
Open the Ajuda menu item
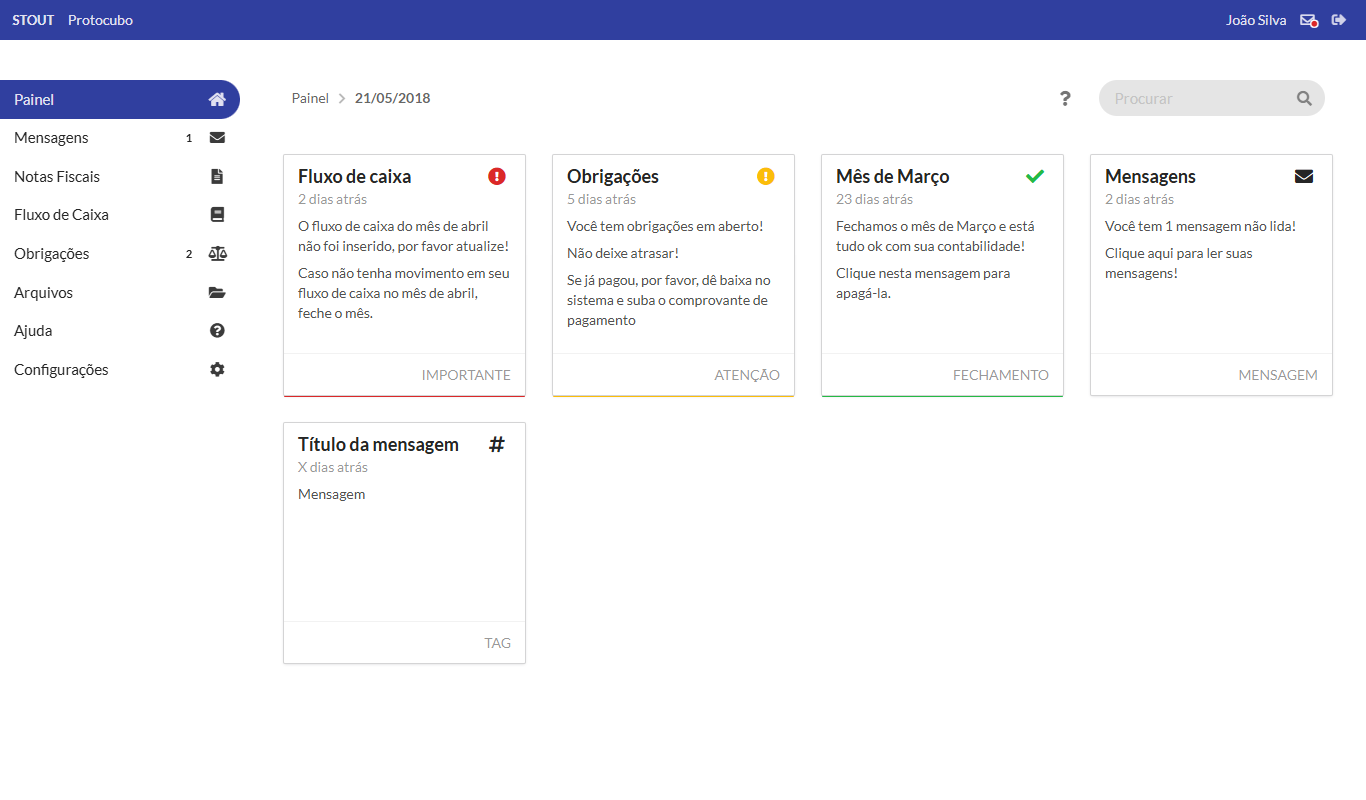point(33,331)
